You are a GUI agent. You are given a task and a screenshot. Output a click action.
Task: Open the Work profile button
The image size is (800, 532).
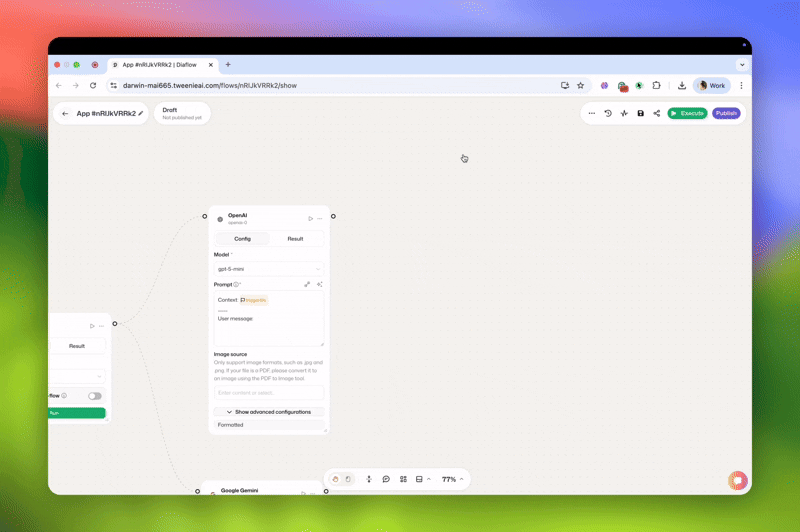pos(712,85)
